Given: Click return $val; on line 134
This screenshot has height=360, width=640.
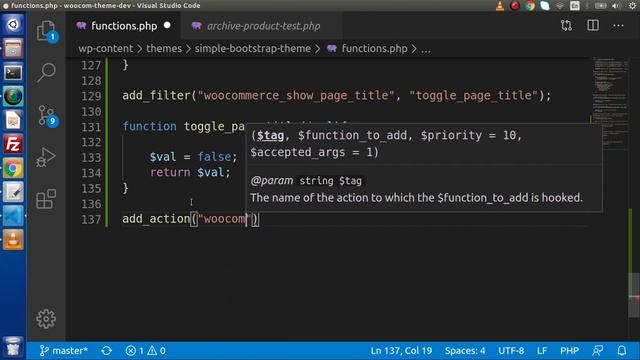Looking at the screenshot, I should pyautogui.click(x=190, y=172).
